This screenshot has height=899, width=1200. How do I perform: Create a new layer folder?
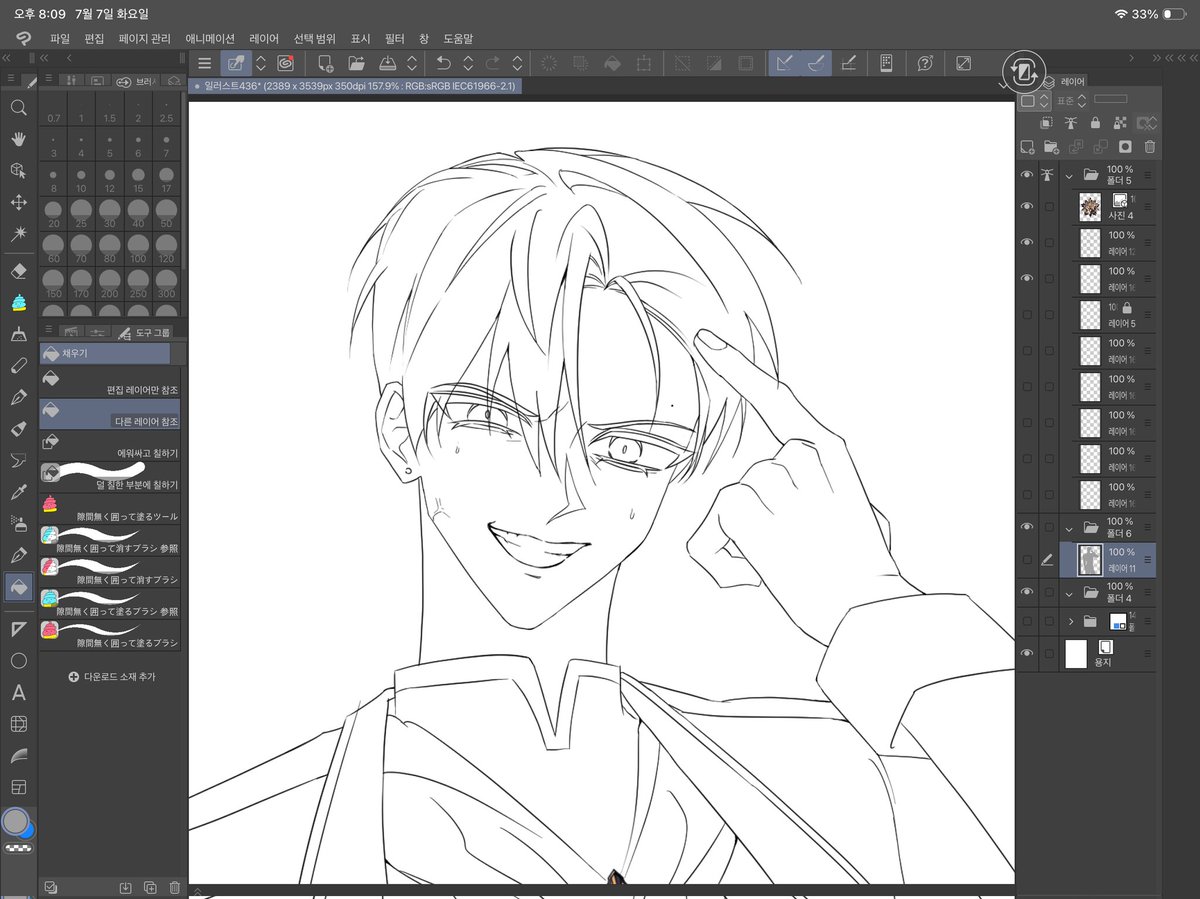[x=1051, y=147]
